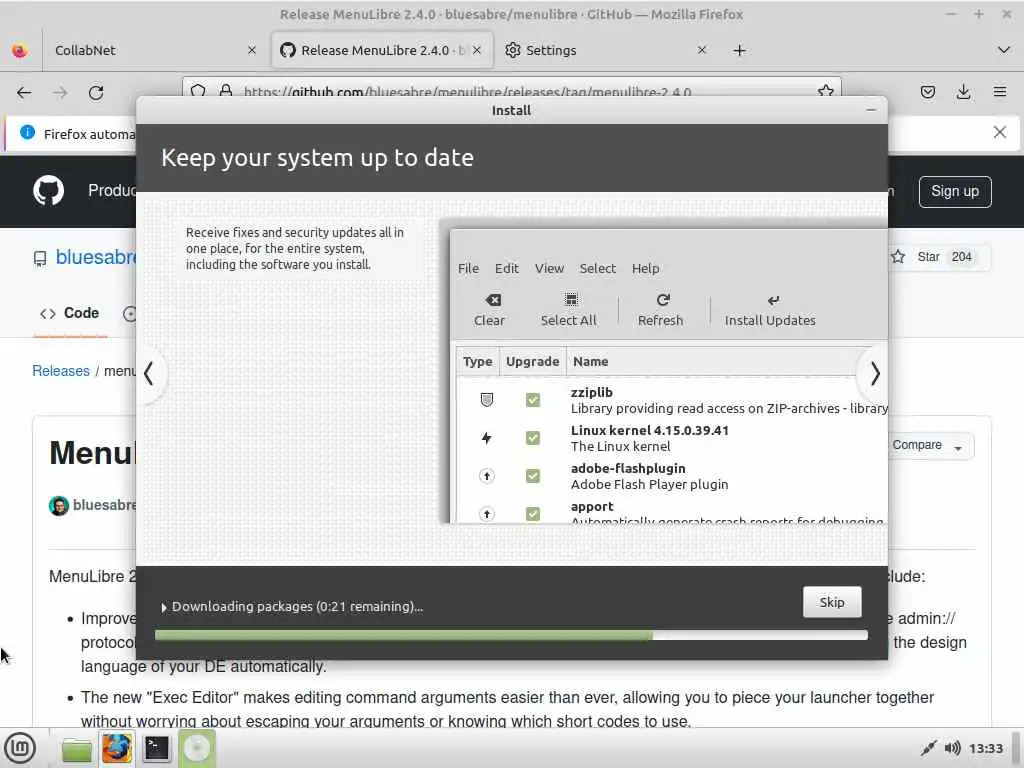
Task: Select the Release MenuLibre 2.4.0 tab
Action: point(382,50)
